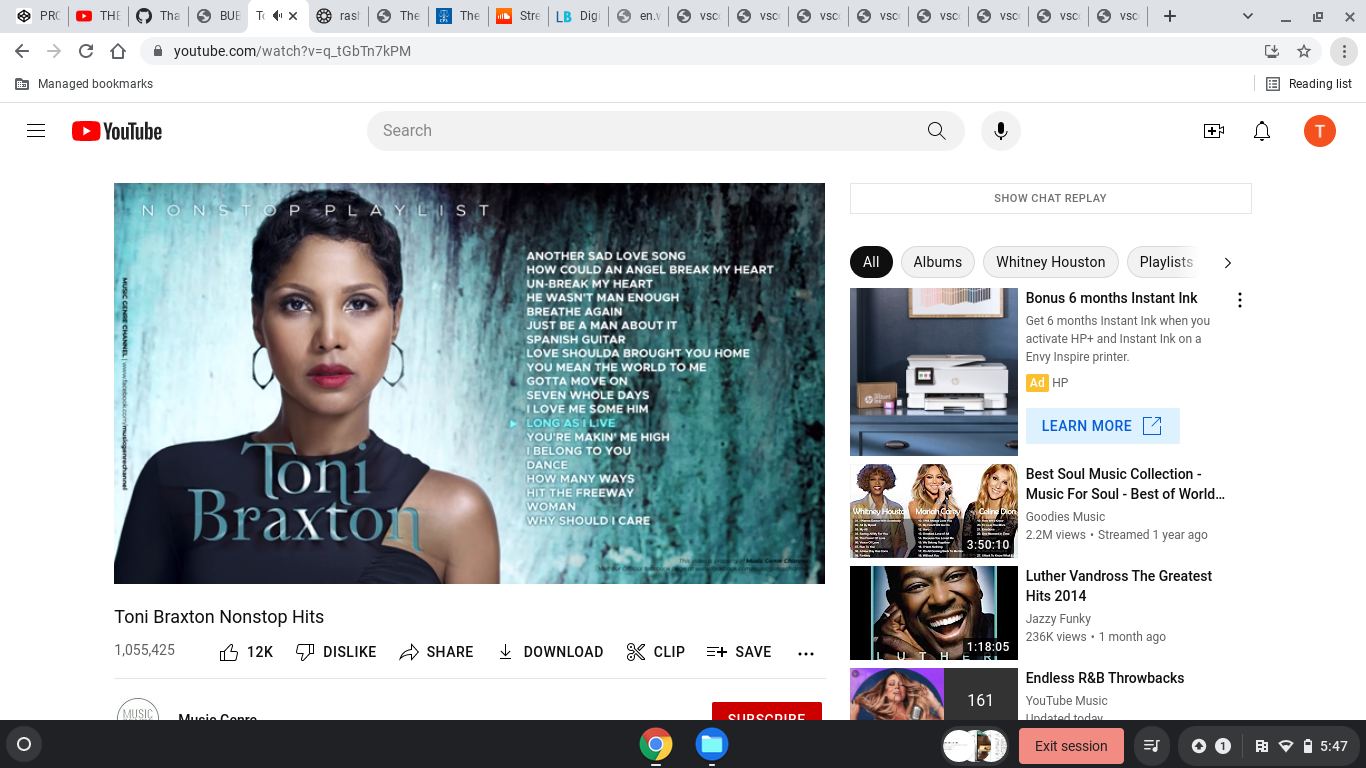Click Bonus 6 months Instant Ink title
Viewport: 1366px width, 768px height.
1111,298
